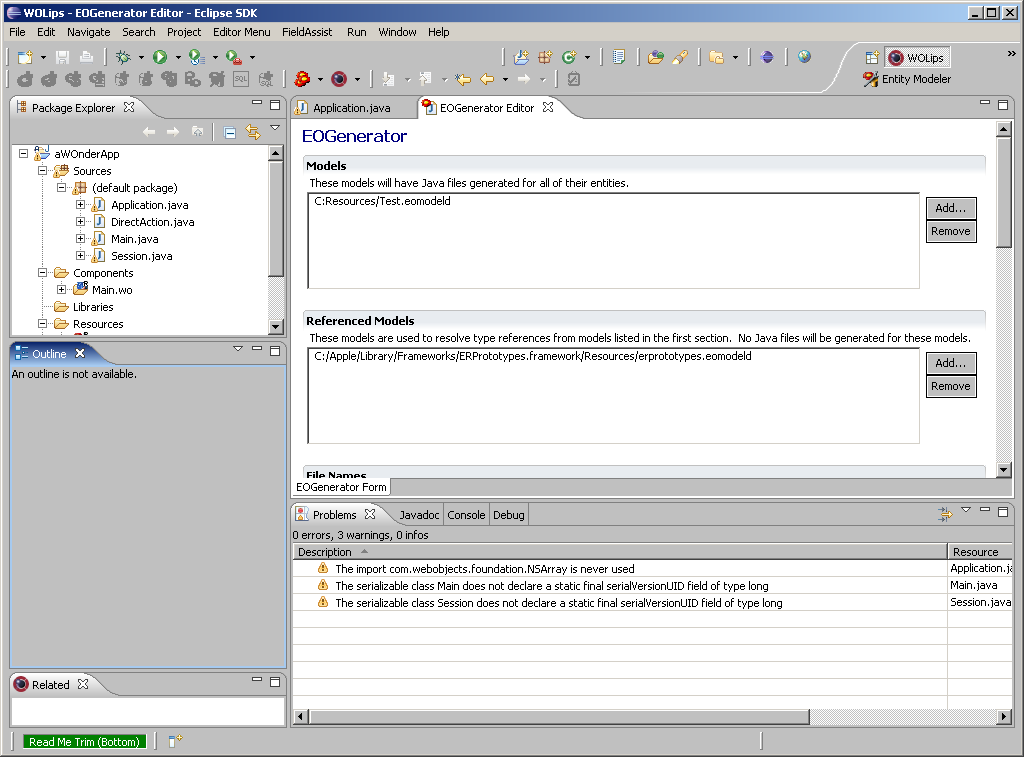
Task: Select the erprototypes.eomodeld referenced model entry
Action: pos(533,356)
